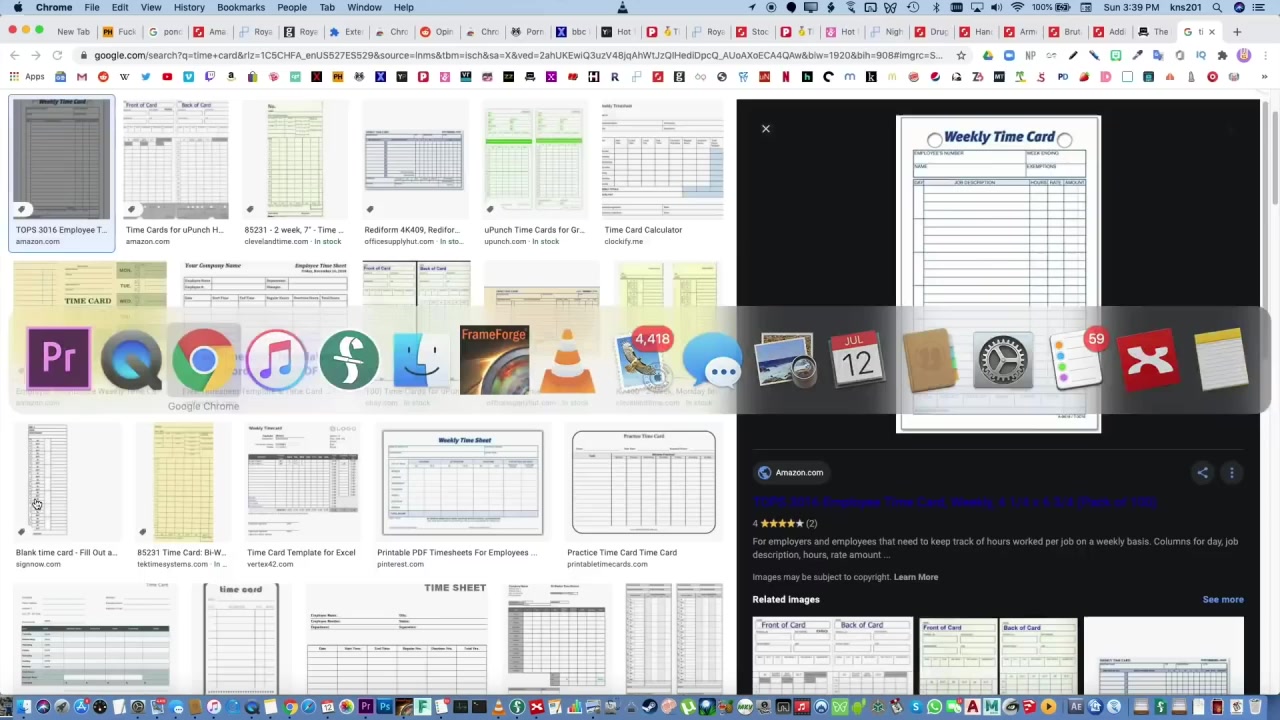Select yellow Notes app in app switcher
The image size is (1280, 720).
[1221, 358]
